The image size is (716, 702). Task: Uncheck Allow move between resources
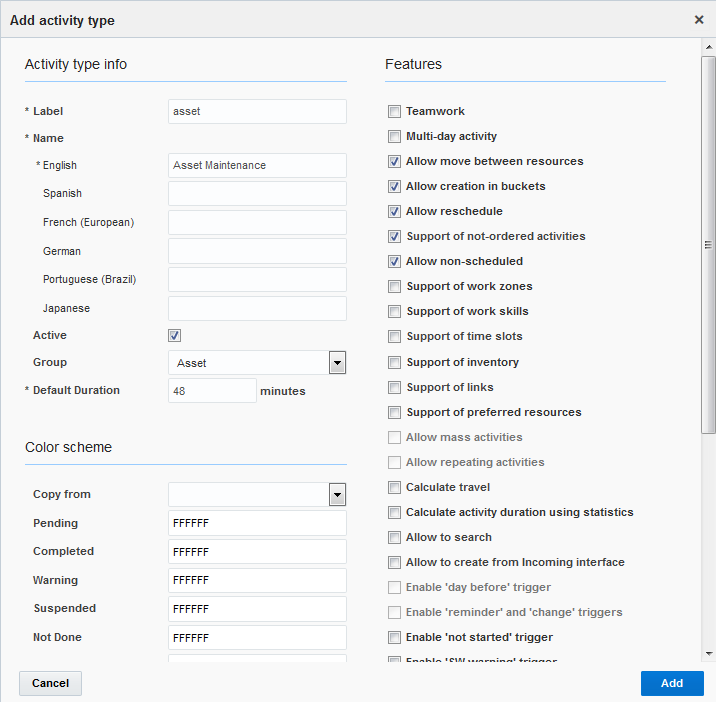coord(395,162)
